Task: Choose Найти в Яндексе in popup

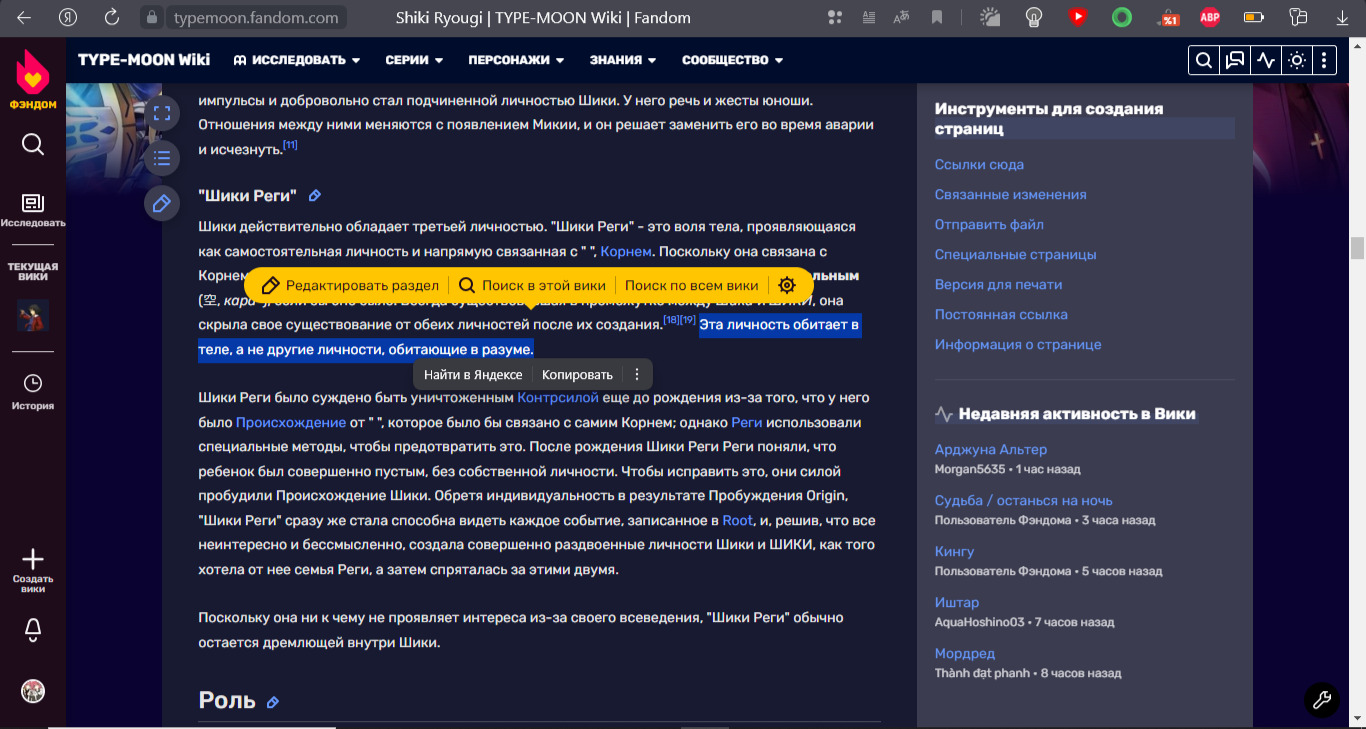Action: (x=473, y=375)
